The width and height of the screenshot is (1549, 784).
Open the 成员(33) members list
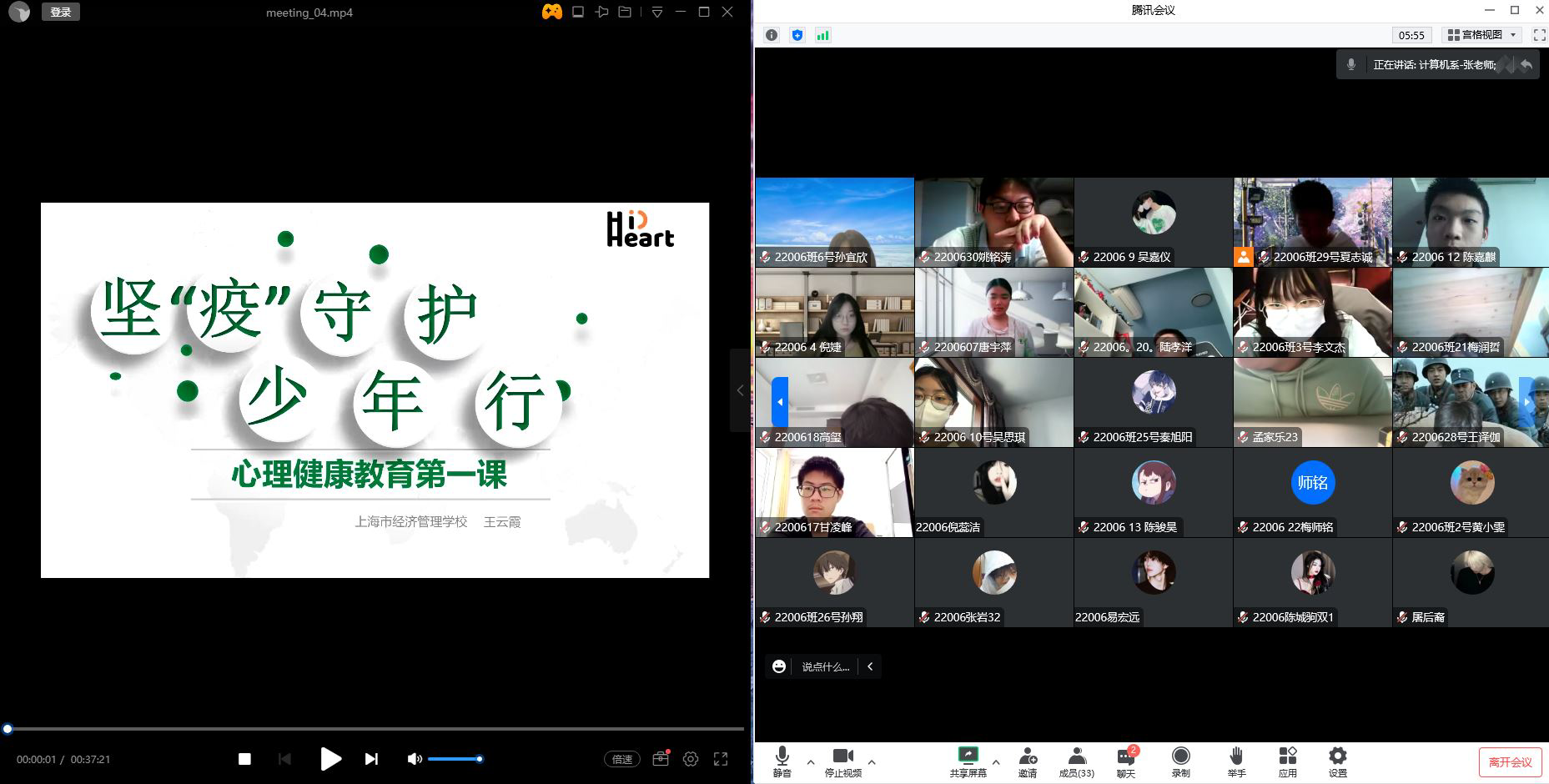pyautogui.click(x=1076, y=761)
